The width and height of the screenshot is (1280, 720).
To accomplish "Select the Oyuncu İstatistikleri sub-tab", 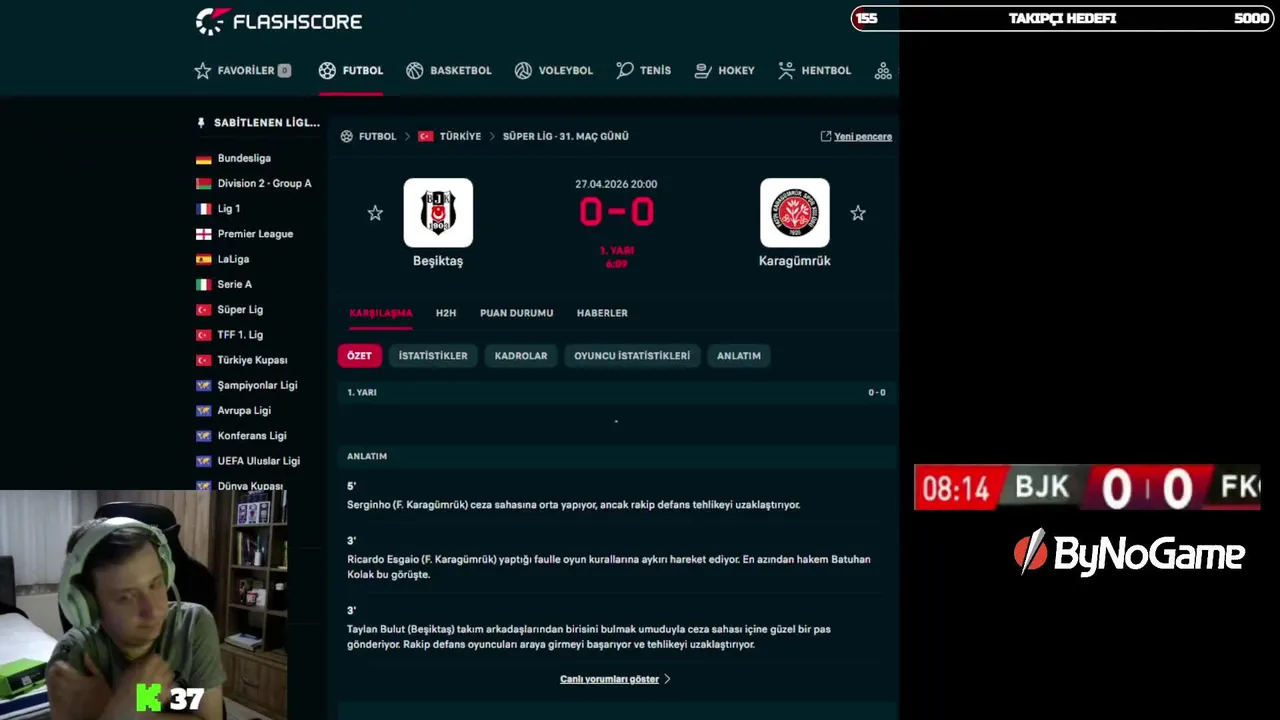I will [632, 356].
